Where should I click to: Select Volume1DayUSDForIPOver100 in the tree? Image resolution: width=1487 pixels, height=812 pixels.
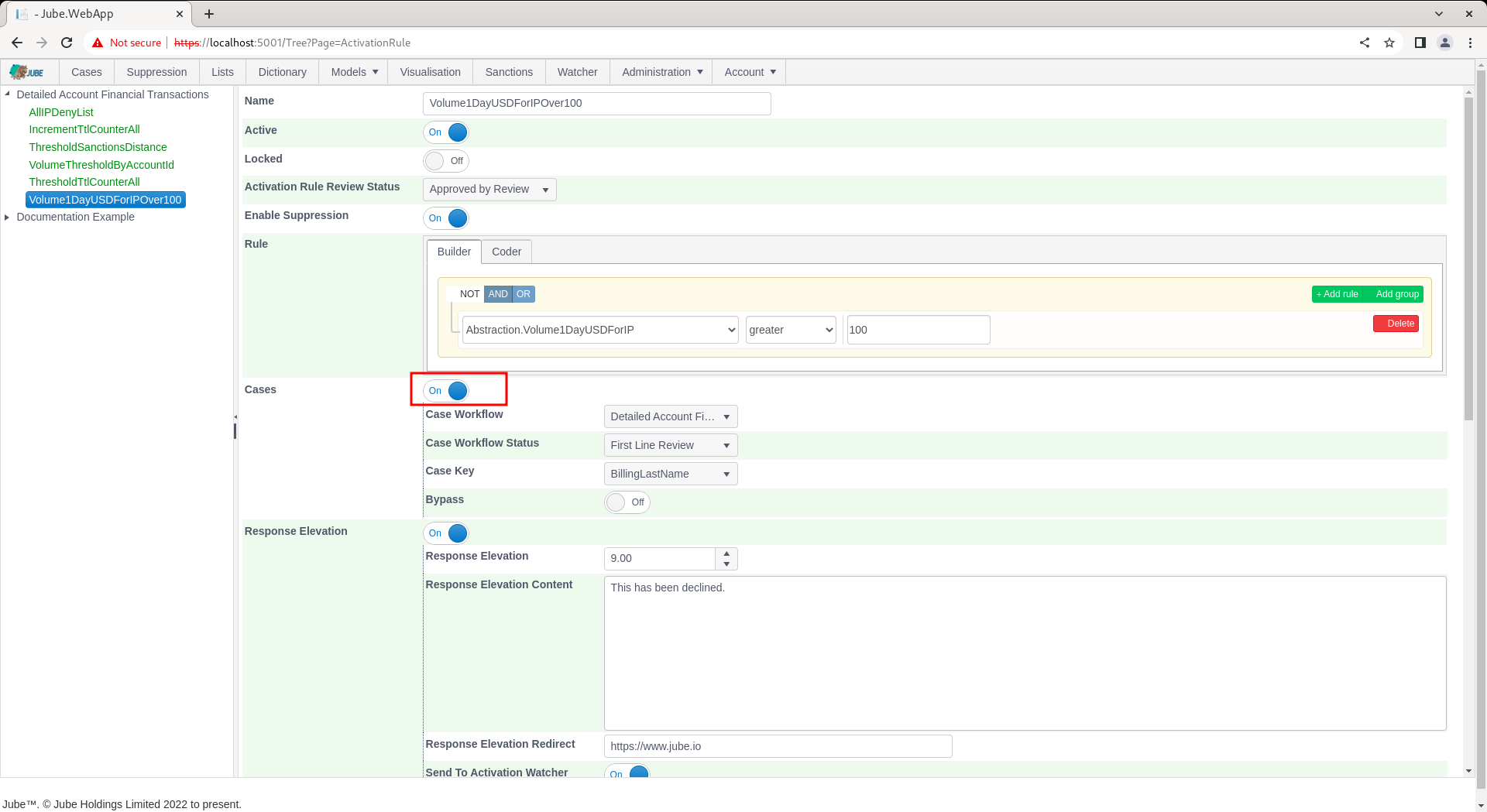coord(105,200)
